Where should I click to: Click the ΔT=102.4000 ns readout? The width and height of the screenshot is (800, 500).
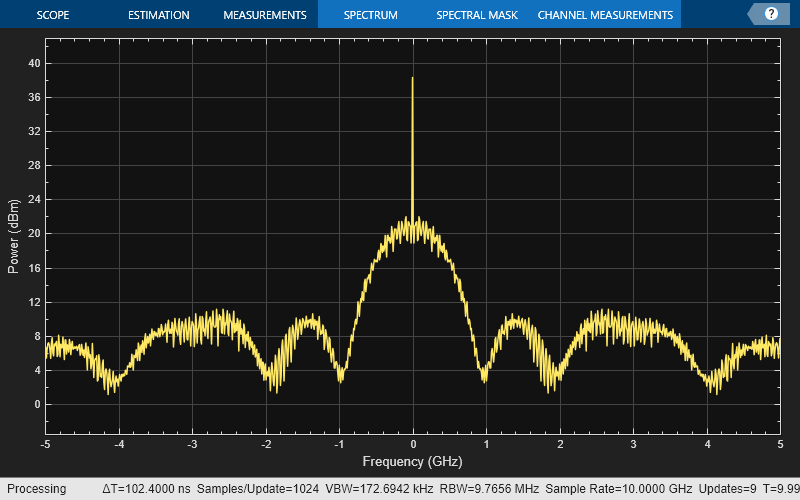[x=147, y=489]
